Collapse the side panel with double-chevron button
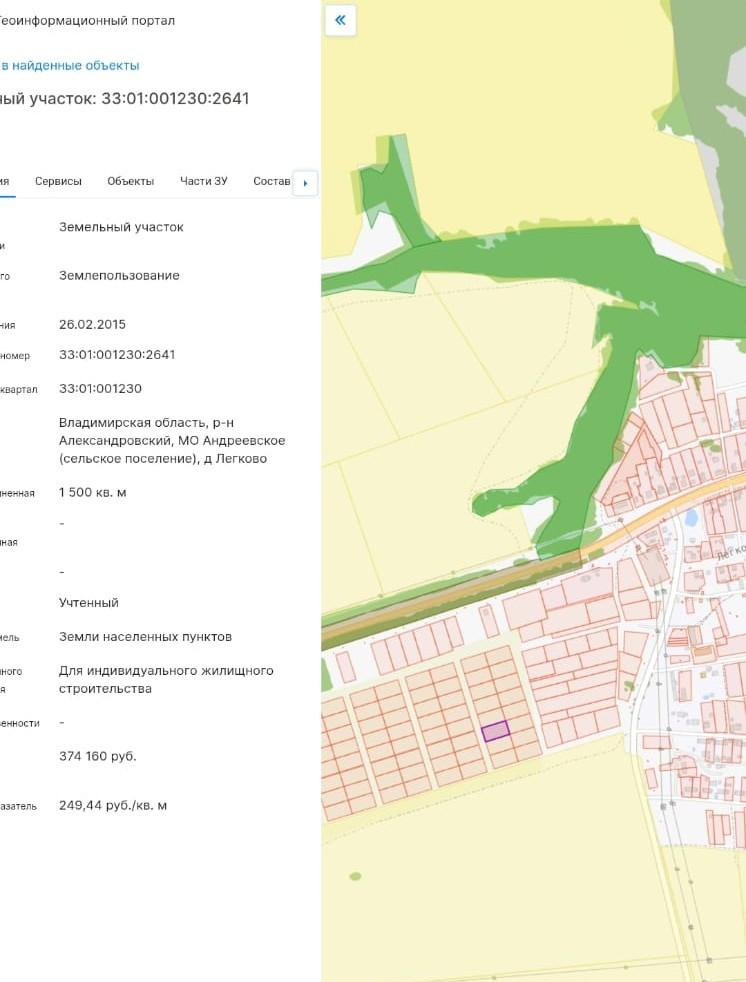The width and height of the screenshot is (746, 982). point(341,20)
